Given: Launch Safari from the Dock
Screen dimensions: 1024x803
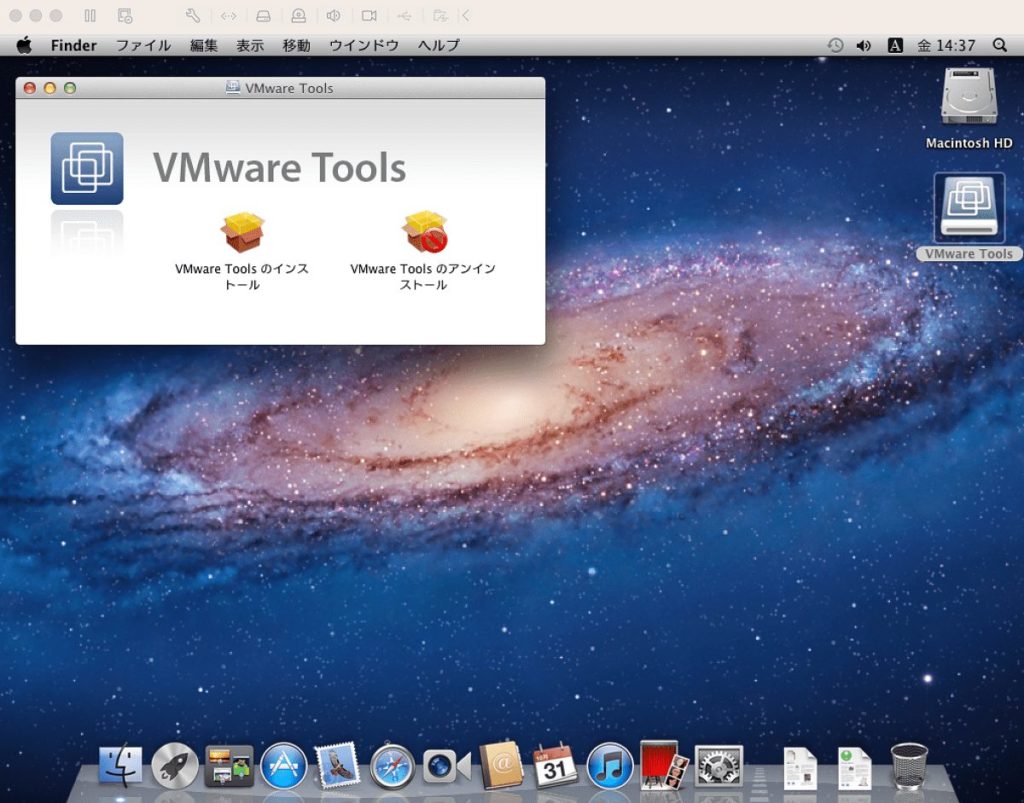Looking at the screenshot, I should point(392,764).
